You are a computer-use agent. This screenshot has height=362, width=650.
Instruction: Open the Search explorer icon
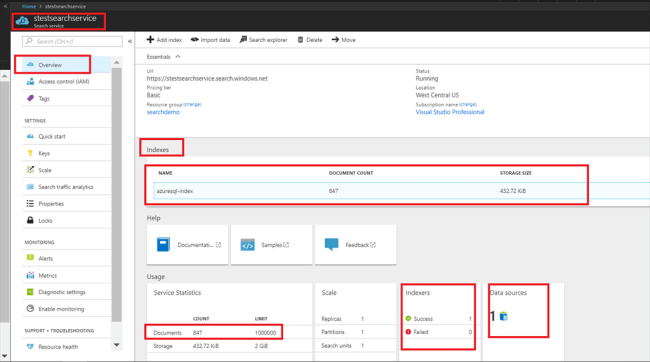tap(243, 39)
